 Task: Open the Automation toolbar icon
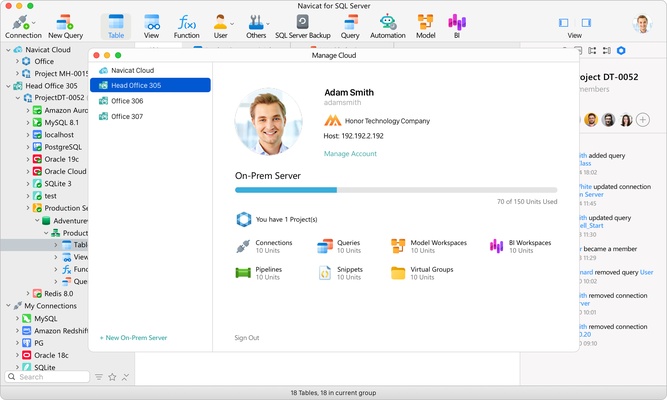[388, 26]
